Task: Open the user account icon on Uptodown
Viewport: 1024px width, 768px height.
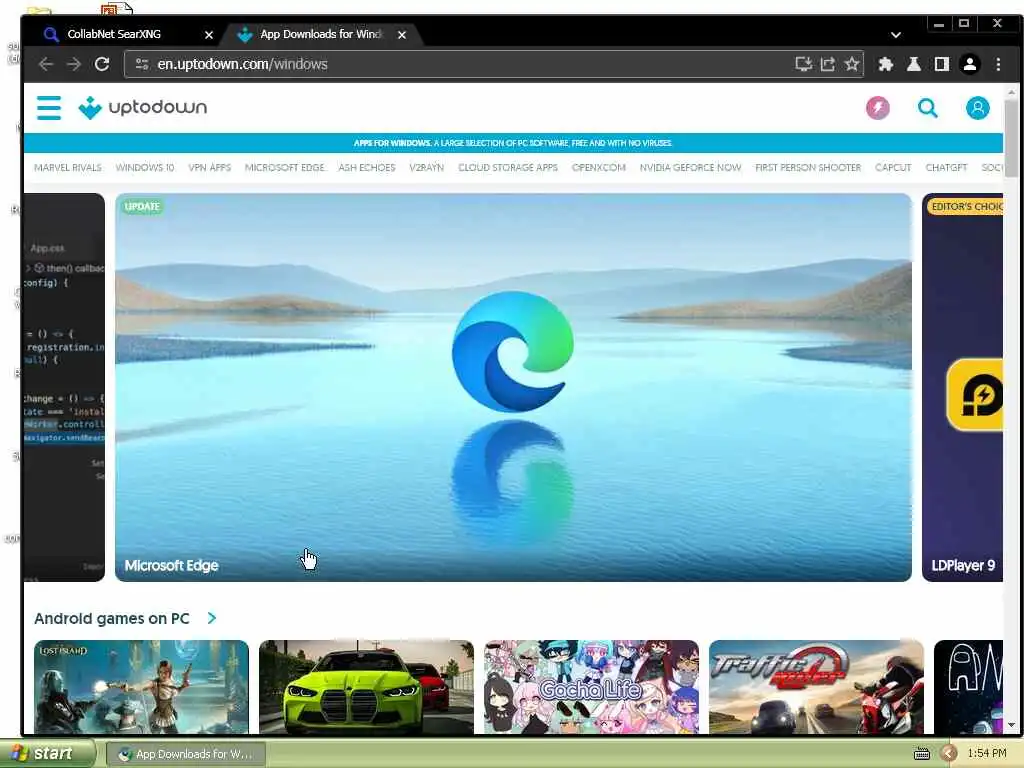Action: coord(978,108)
